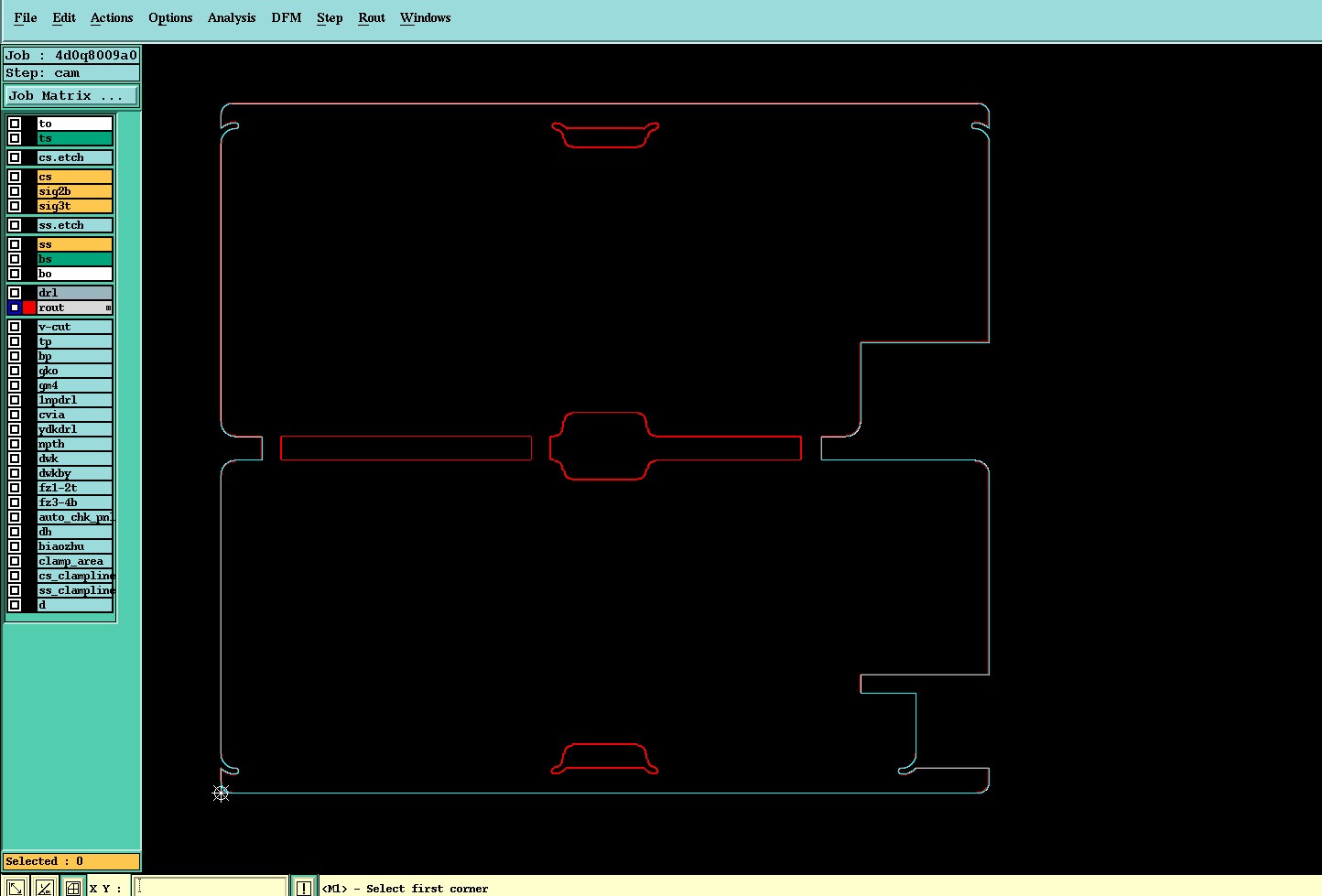Screen dimensions: 1322x896
Task: Click the 'Step: cam' label
Action: coord(71,72)
